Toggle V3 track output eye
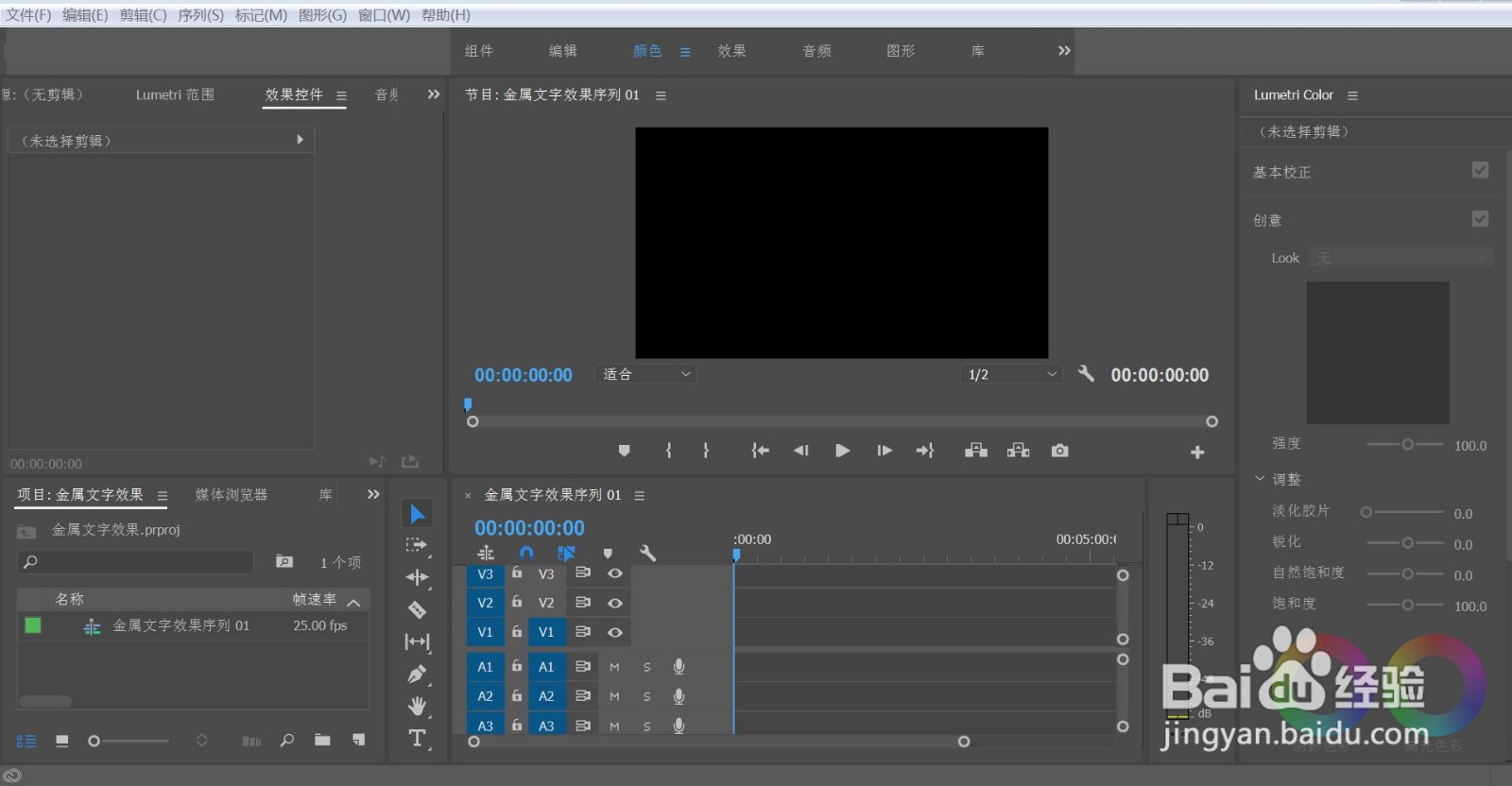Image resolution: width=1512 pixels, height=786 pixels. click(615, 573)
